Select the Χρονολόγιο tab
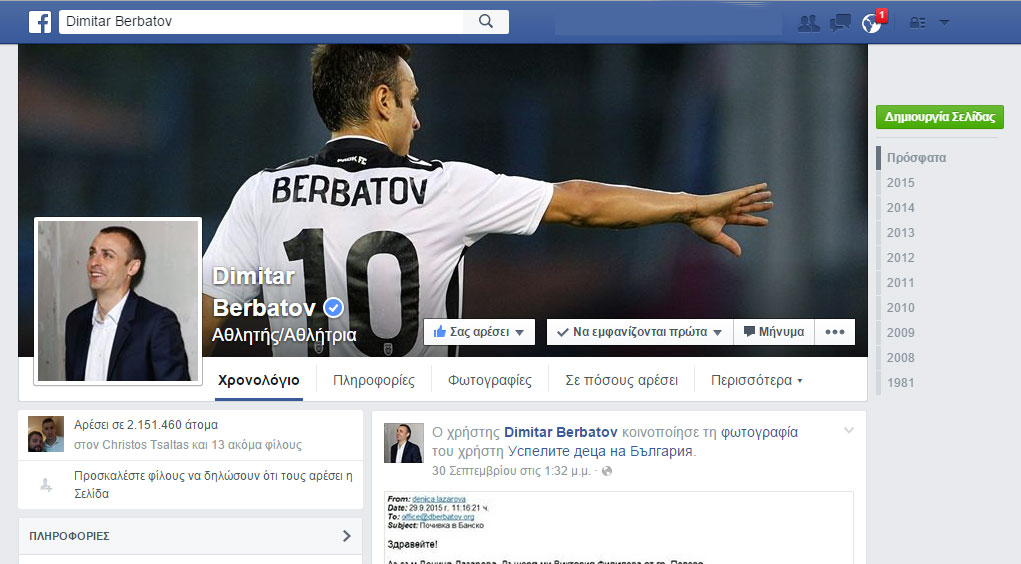The height and width of the screenshot is (564, 1021). 259,380
